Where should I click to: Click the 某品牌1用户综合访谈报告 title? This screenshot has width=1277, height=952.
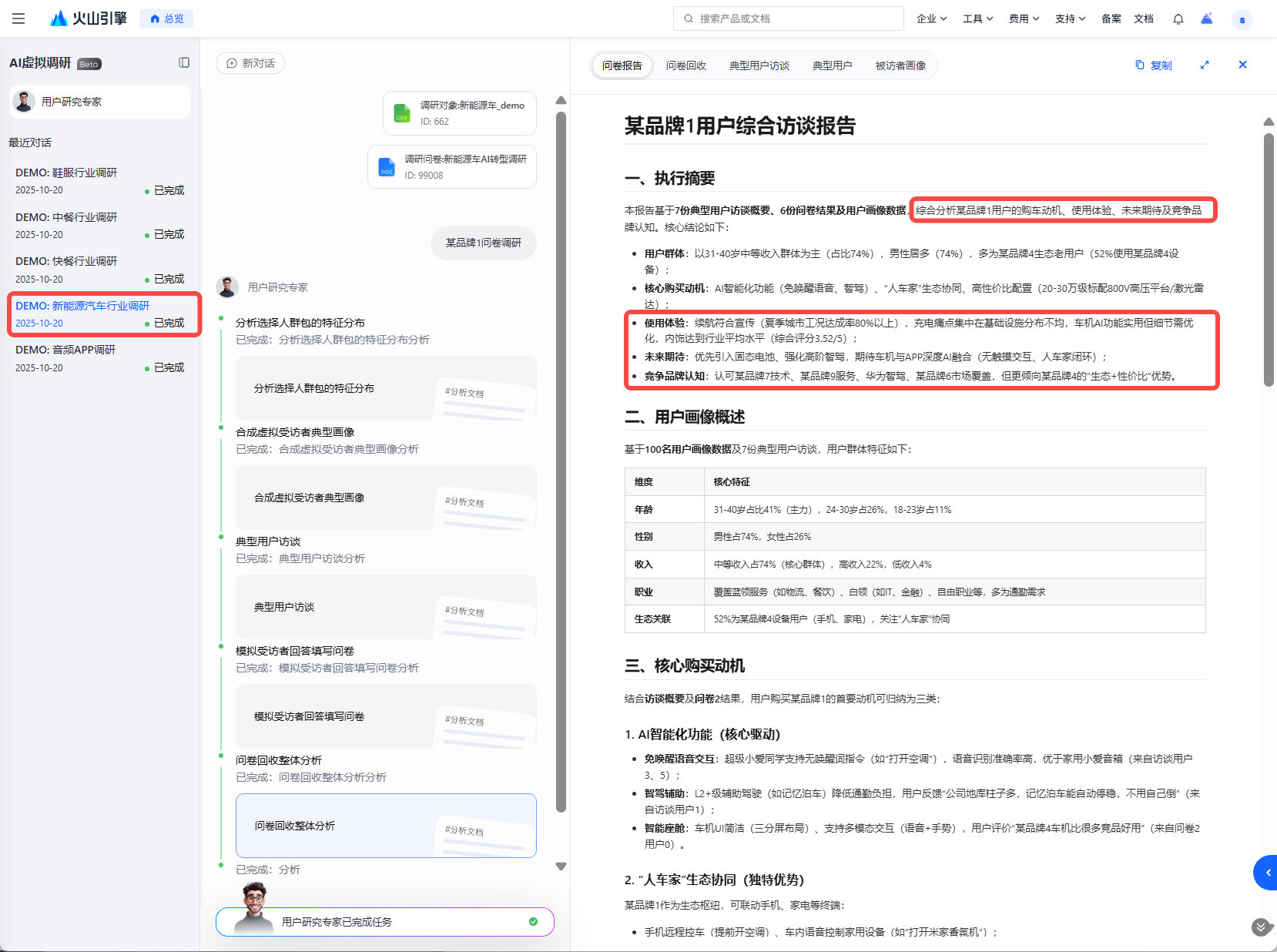(740, 126)
